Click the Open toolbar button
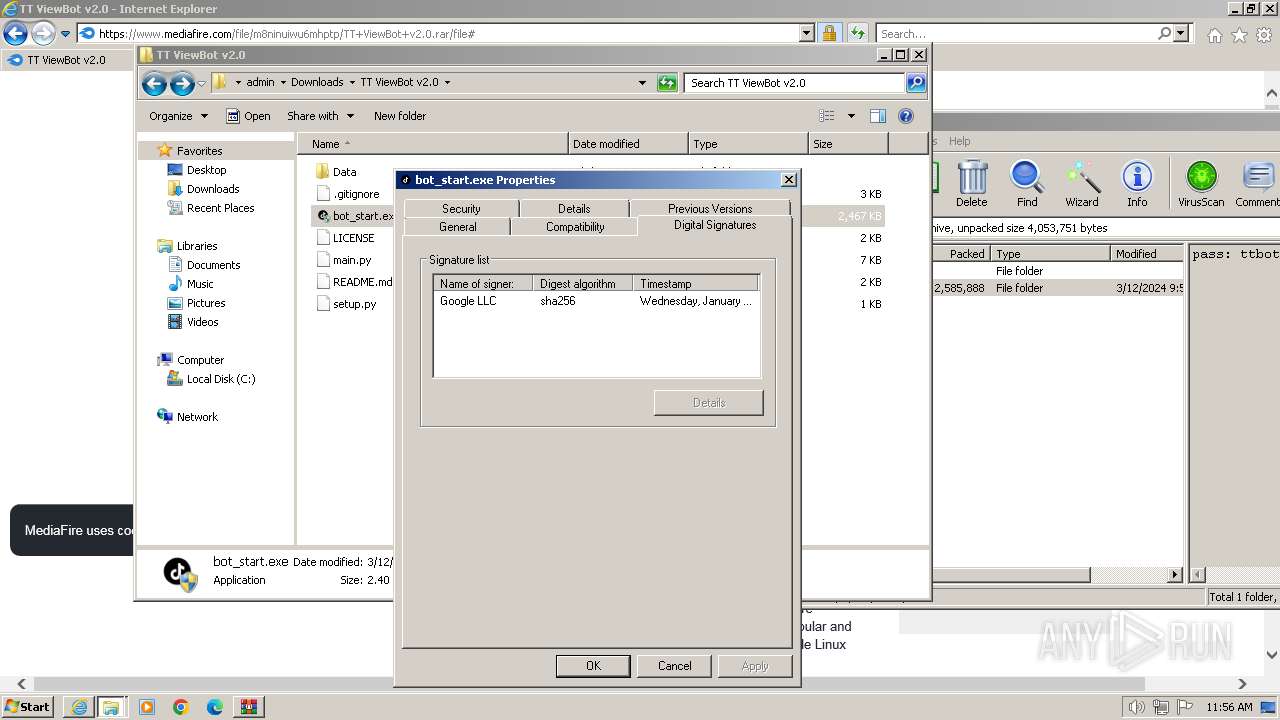 pyautogui.click(x=248, y=116)
